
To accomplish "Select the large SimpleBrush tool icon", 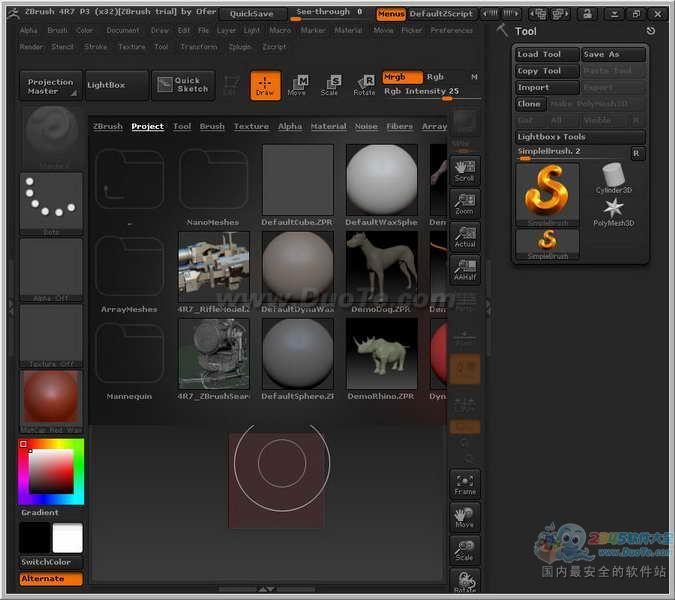I will tap(547, 195).
